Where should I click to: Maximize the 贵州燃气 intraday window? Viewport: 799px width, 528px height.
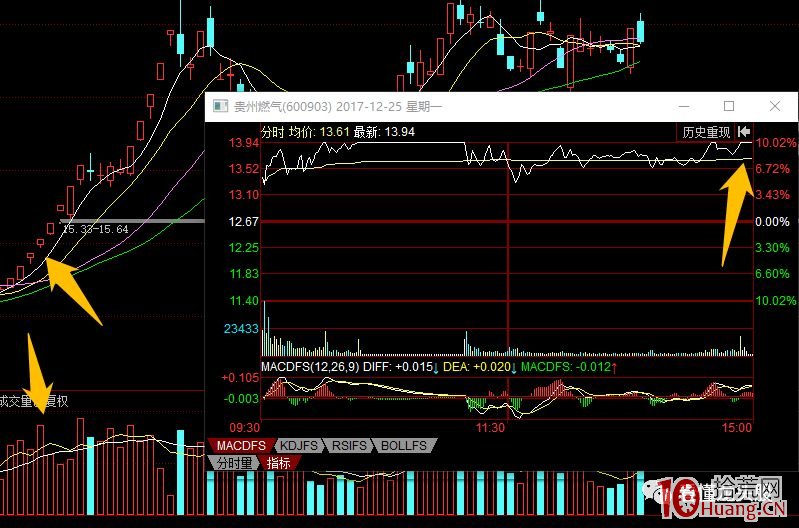(729, 106)
